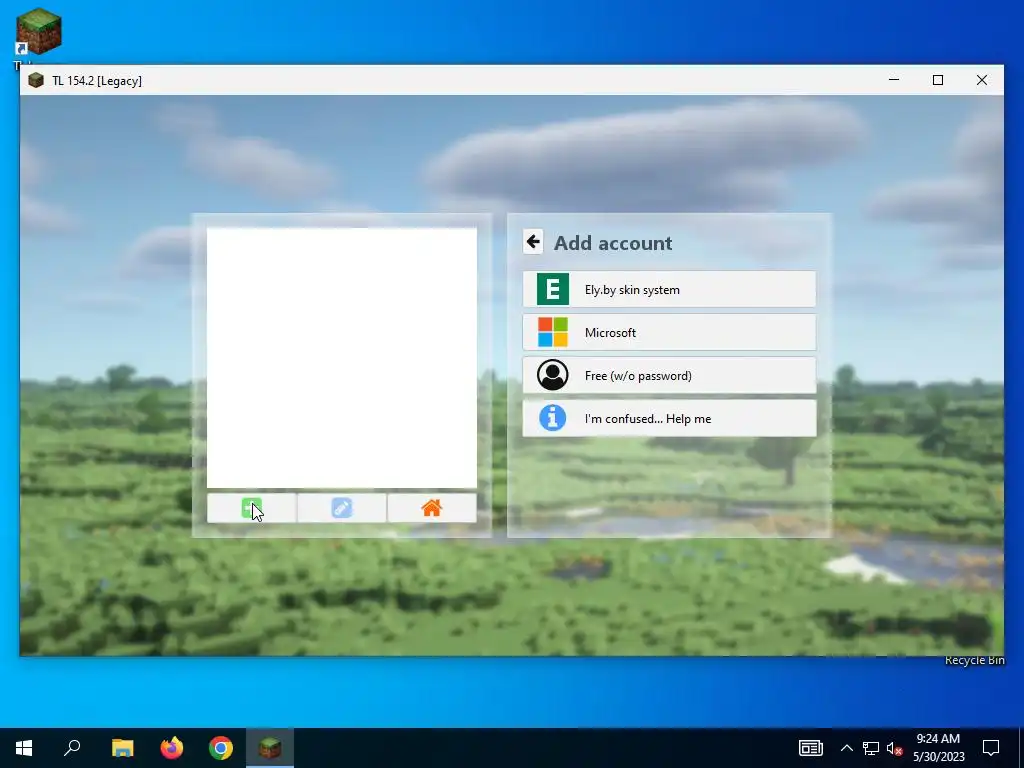Viewport: 1024px width, 768px height.
Task: Open the Windows Start menu
Action: point(24,748)
